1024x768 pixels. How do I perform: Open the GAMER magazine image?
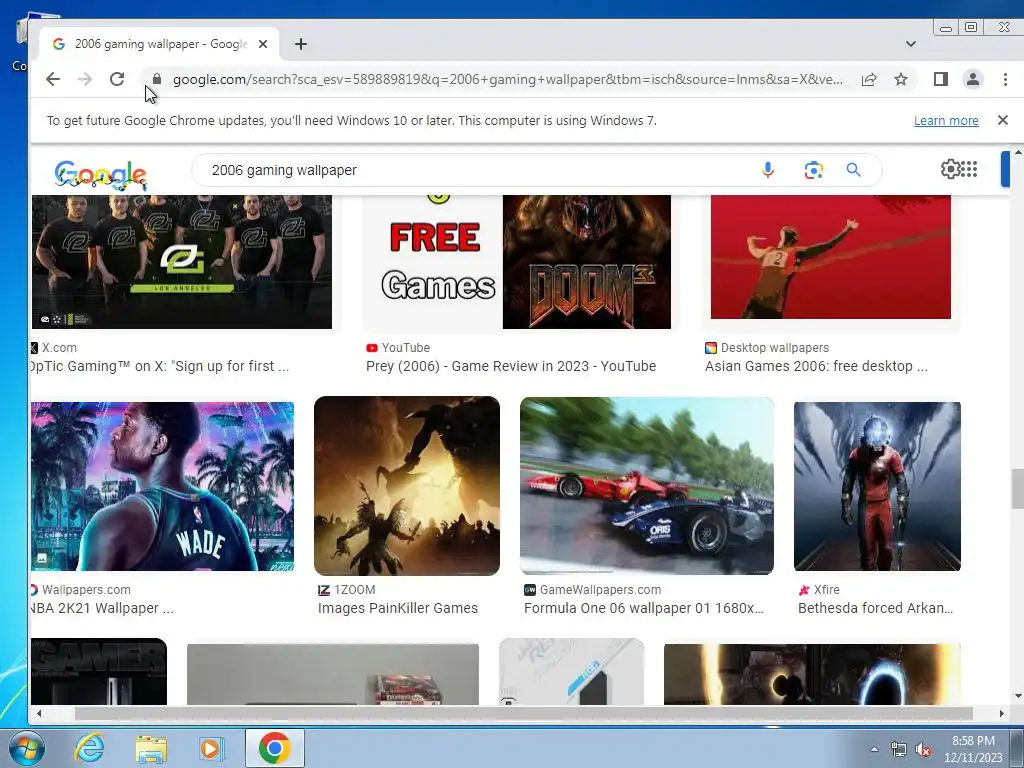[99, 671]
